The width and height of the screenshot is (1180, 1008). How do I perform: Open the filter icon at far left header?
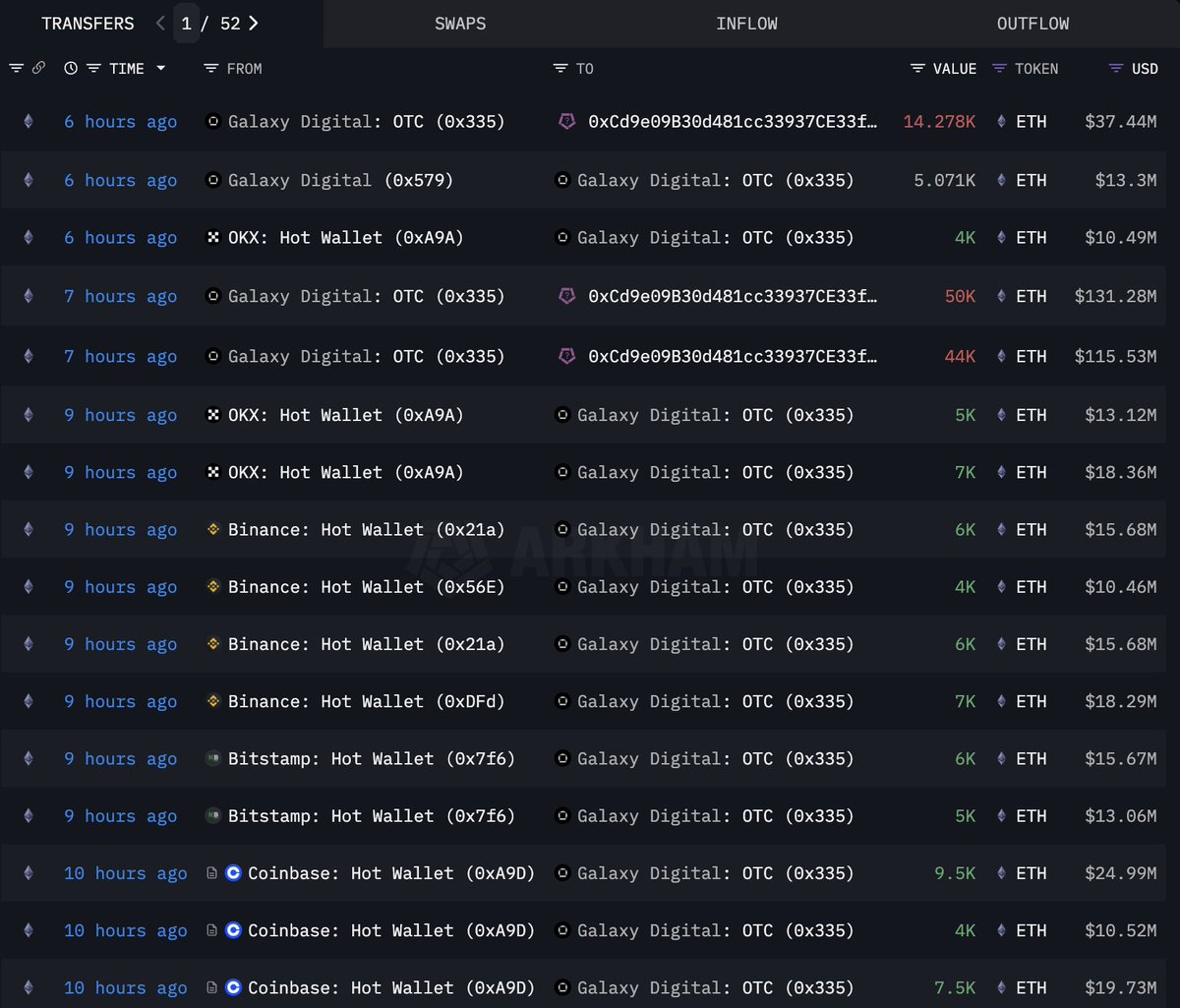(16, 68)
